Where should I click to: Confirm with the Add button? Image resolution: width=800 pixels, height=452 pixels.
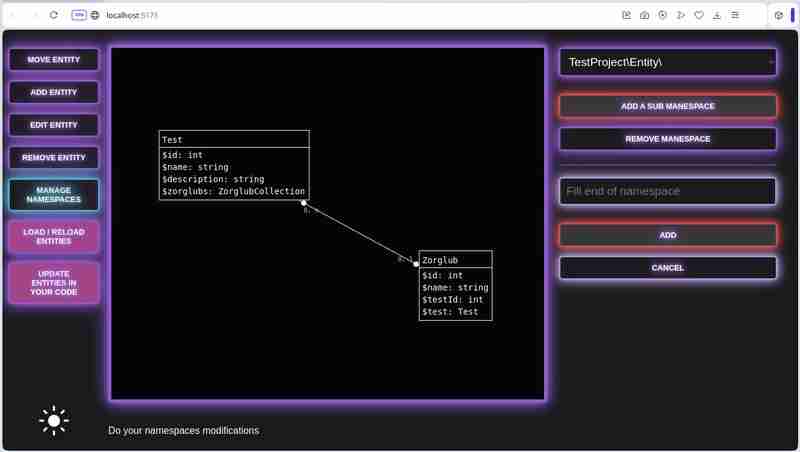click(x=668, y=235)
